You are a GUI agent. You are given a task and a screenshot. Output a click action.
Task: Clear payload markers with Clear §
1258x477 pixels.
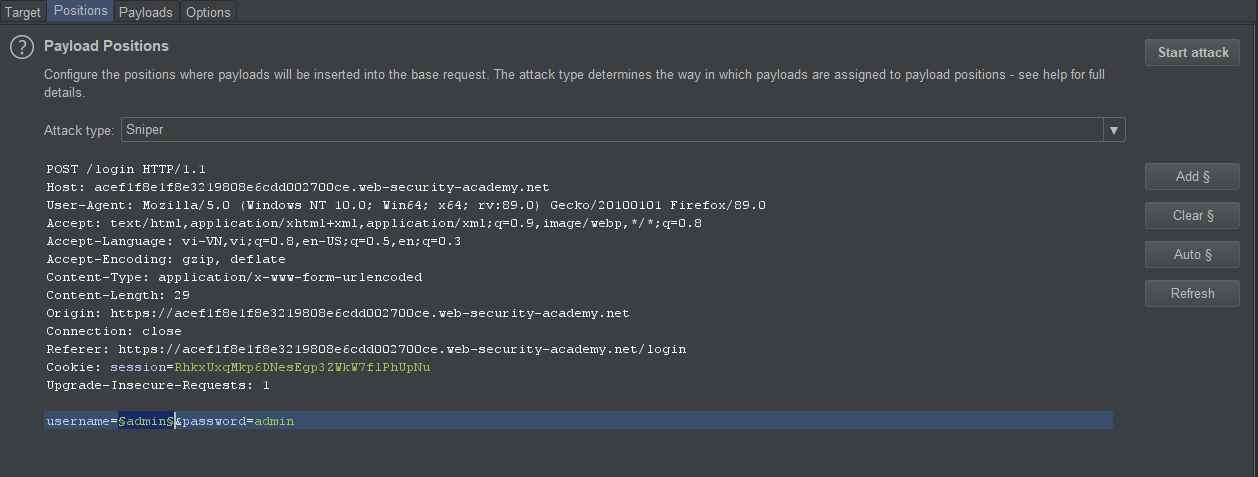[x=1192, y=216]
